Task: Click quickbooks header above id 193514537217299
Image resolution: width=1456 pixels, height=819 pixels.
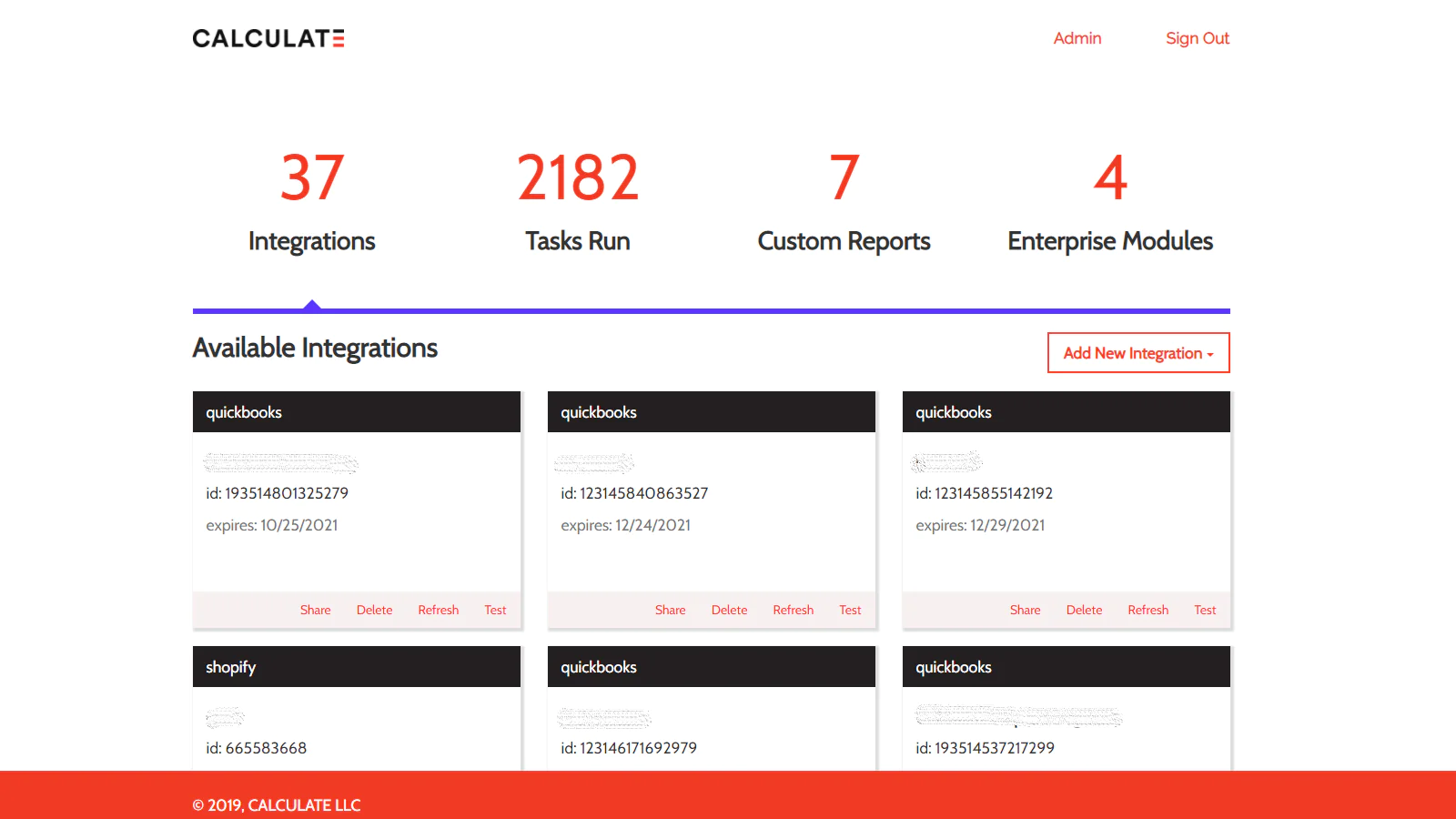Action: click(1067, 667)
